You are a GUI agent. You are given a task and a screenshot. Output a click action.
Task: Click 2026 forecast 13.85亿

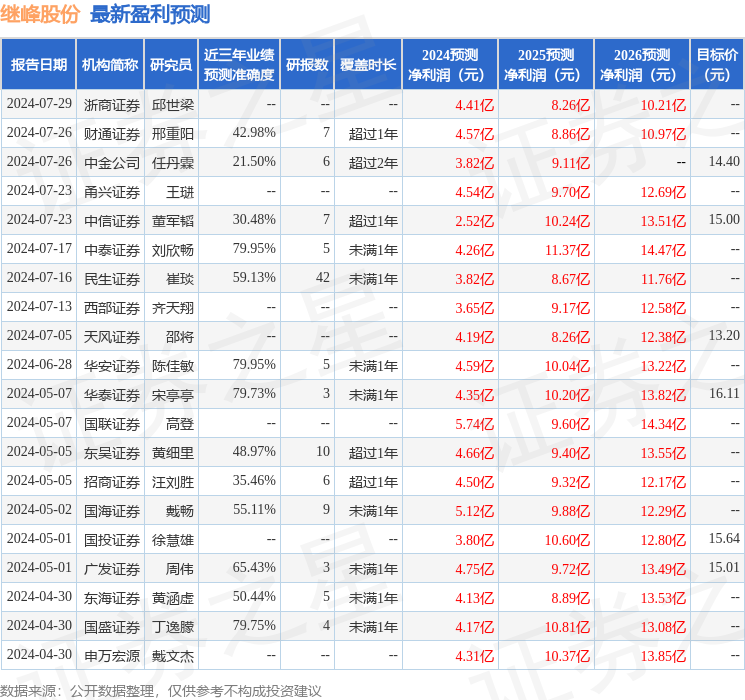coord(663,656)
